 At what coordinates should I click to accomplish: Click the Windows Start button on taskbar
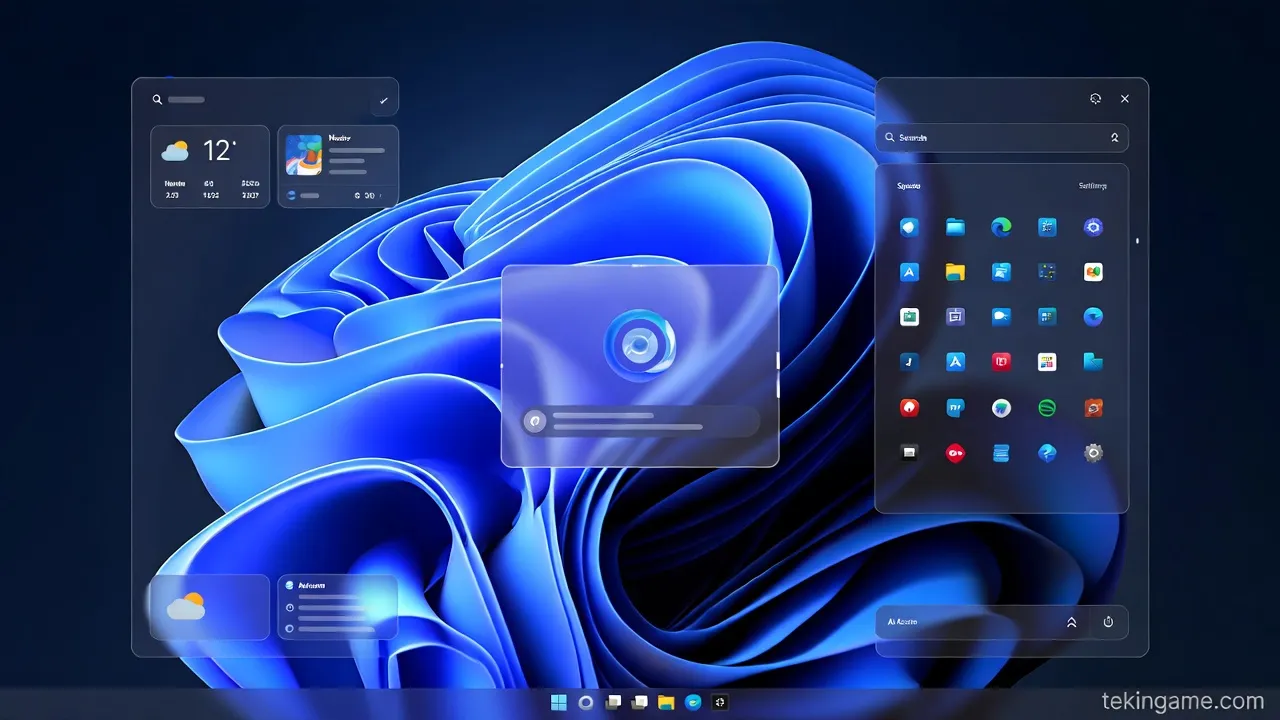coord(559,702)
